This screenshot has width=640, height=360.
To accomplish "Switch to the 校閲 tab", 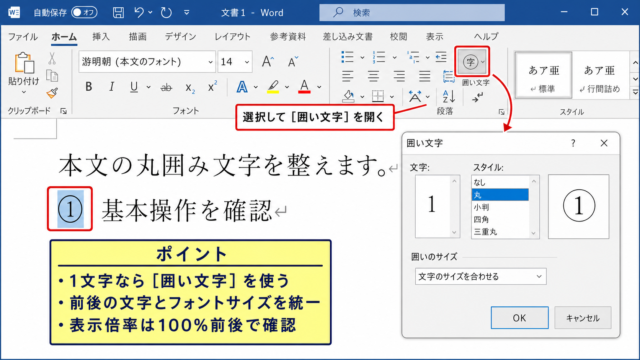I will click(x=398, y=37).
